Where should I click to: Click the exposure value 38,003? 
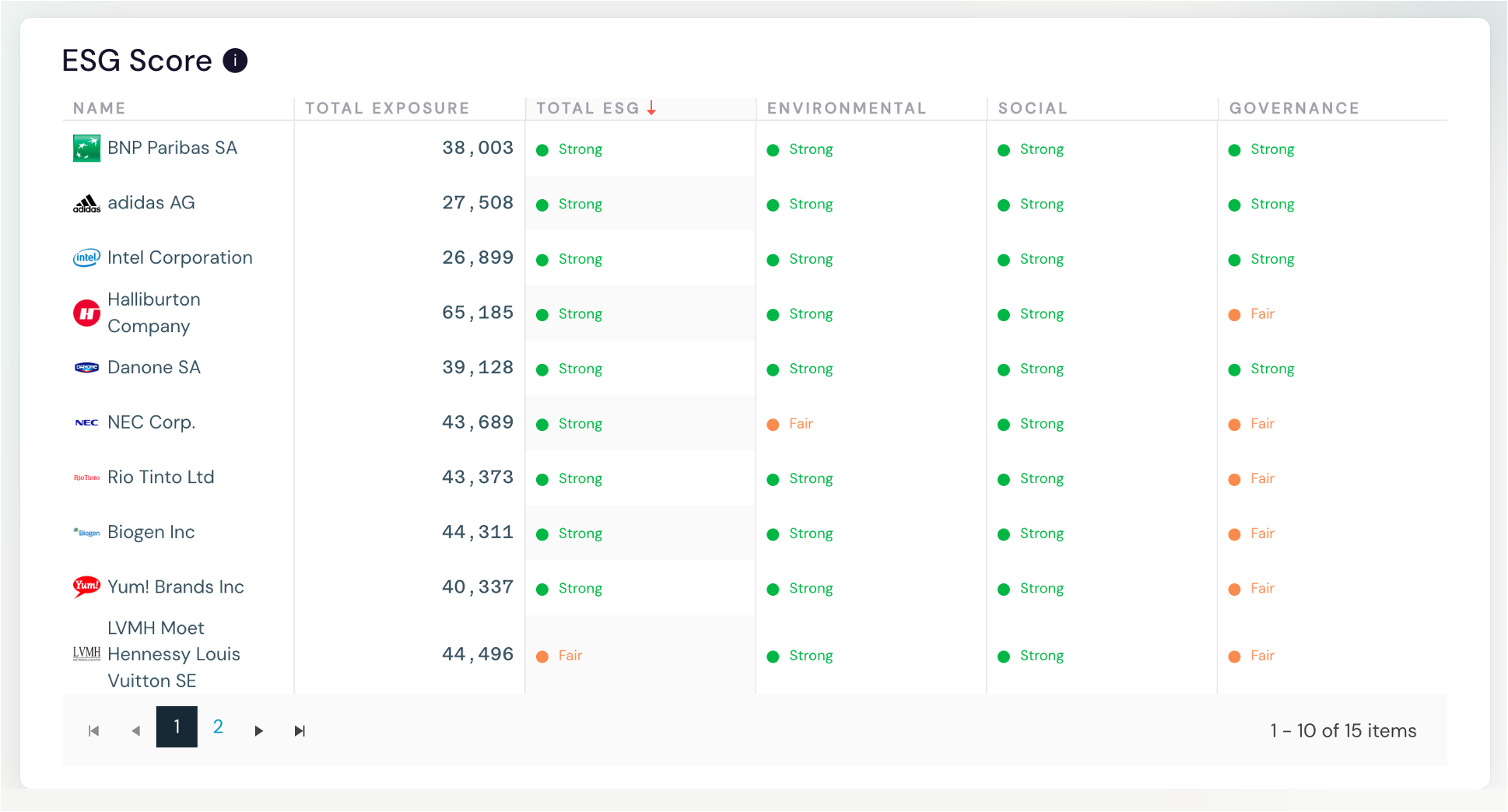[478, 148]
